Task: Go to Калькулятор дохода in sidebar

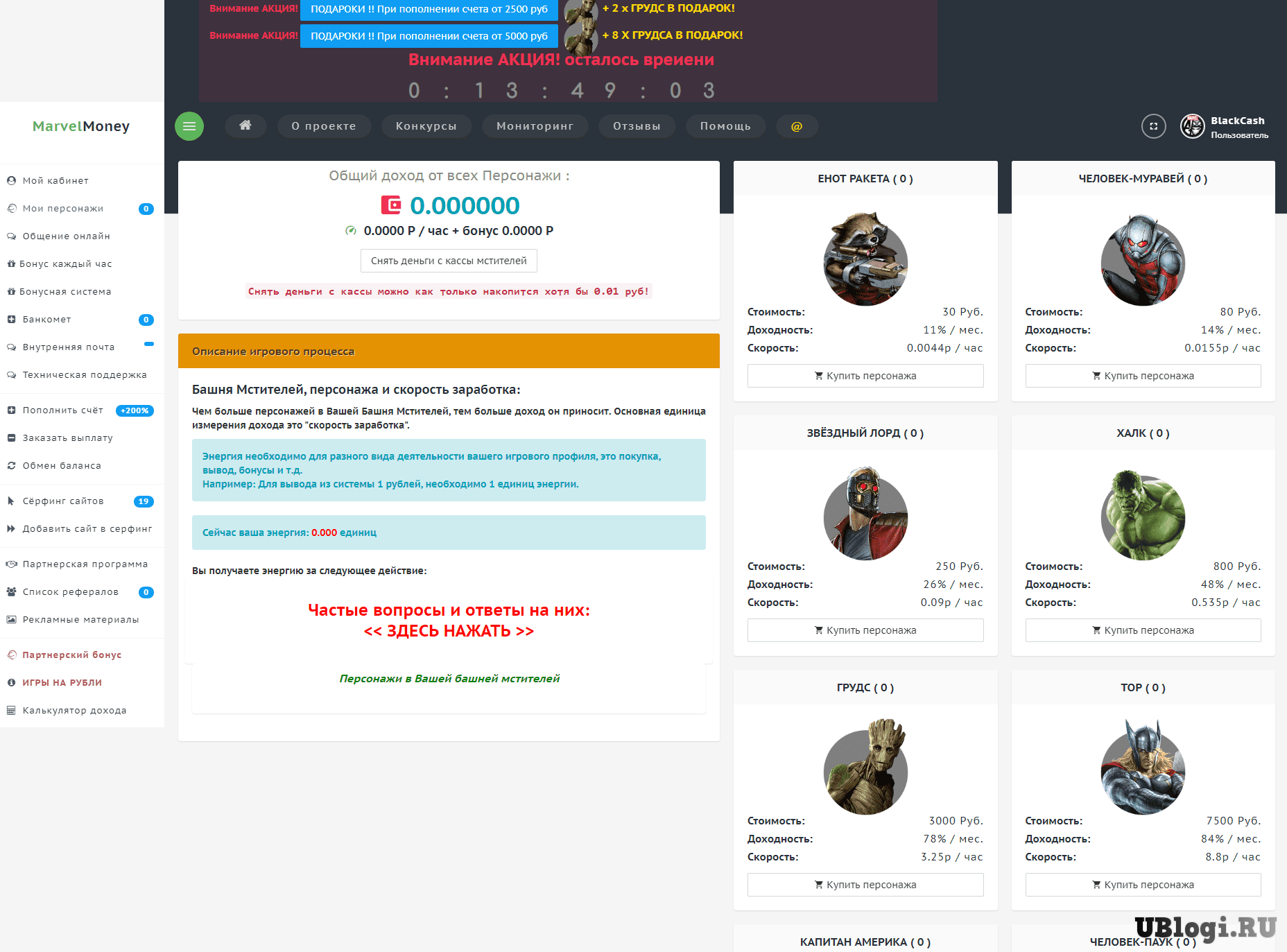Action: [74, 711]
